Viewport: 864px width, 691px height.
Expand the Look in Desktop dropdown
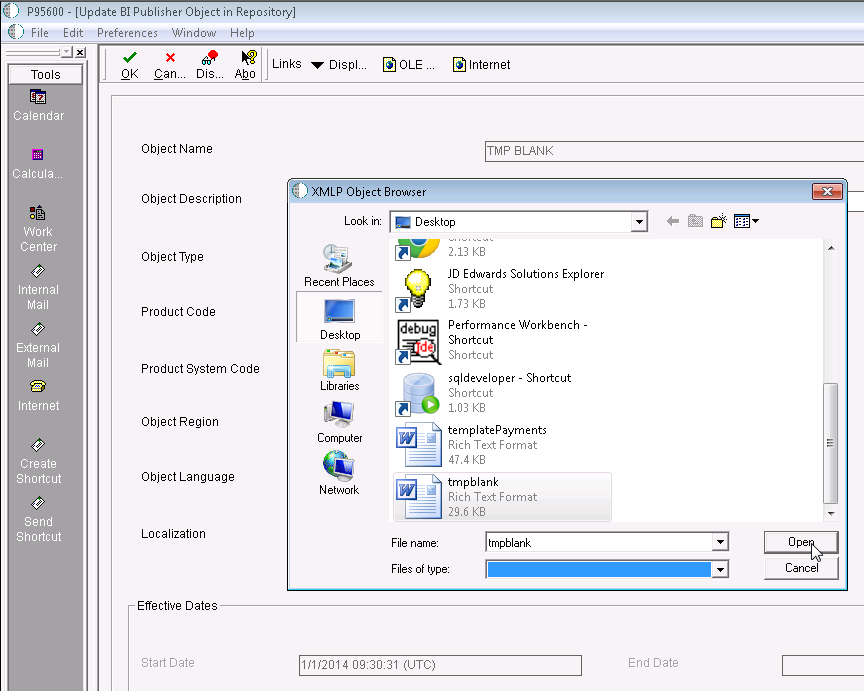coord(639,222)
